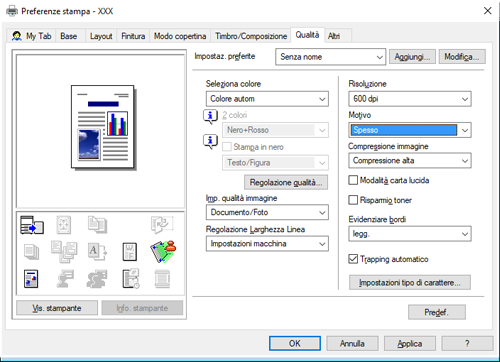Click the Applica button
Screen dimensions: 500x362
point(410,343)
